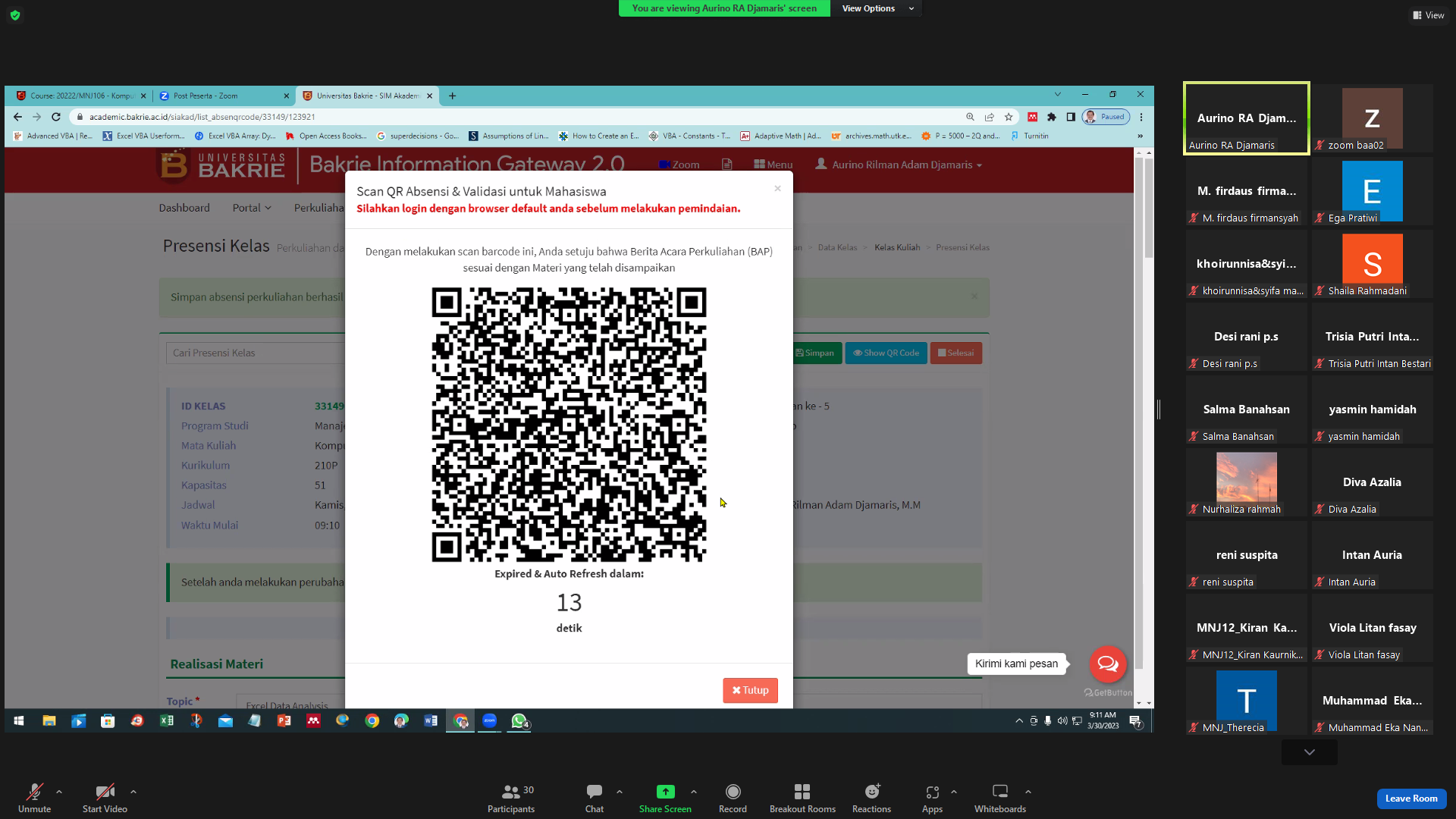The image size is (1456, 819).
Task: Open the View Options dropdown
Action: 877,8
